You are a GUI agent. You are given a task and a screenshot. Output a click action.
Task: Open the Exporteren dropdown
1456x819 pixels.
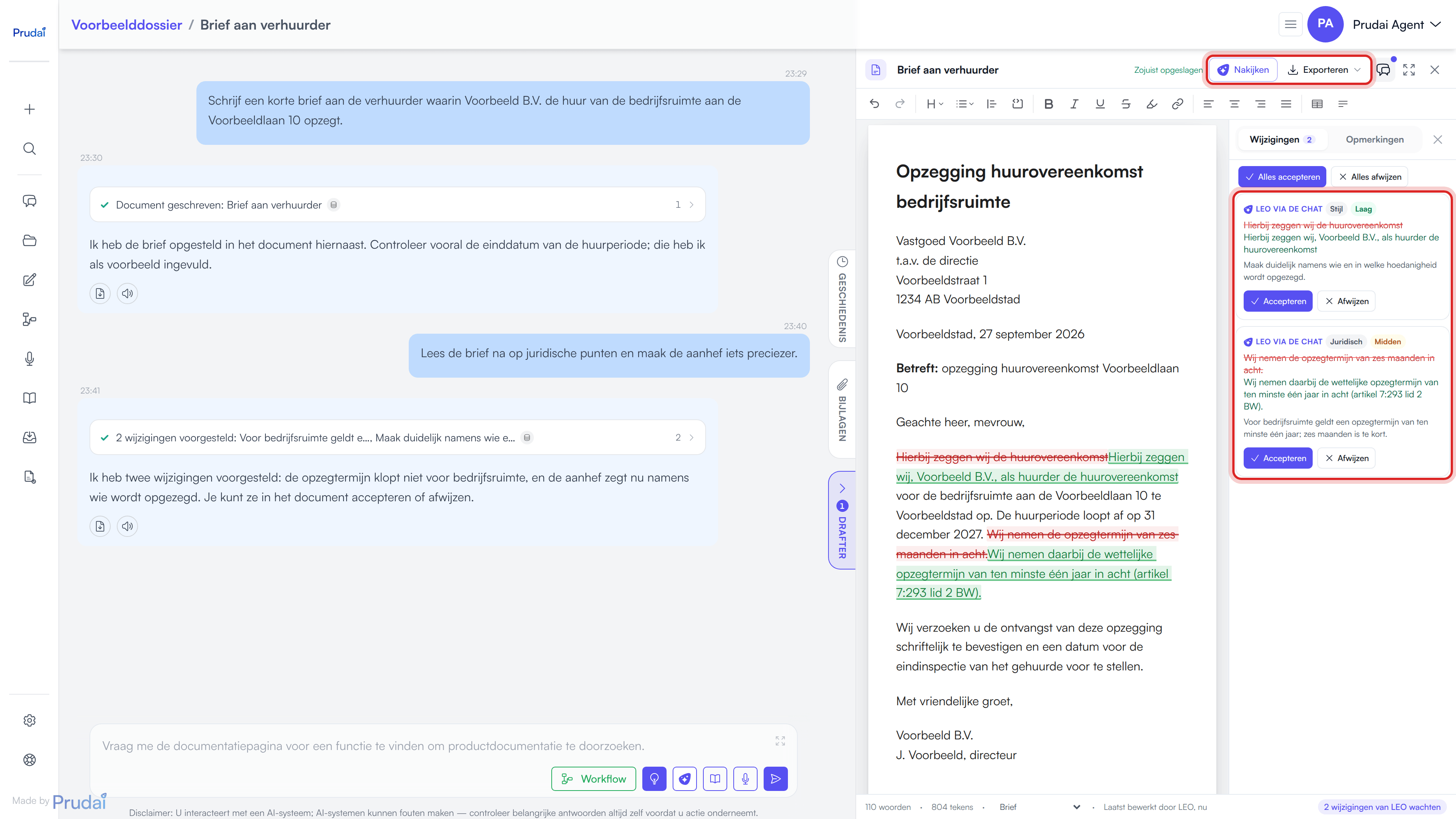coord(1324,69)
